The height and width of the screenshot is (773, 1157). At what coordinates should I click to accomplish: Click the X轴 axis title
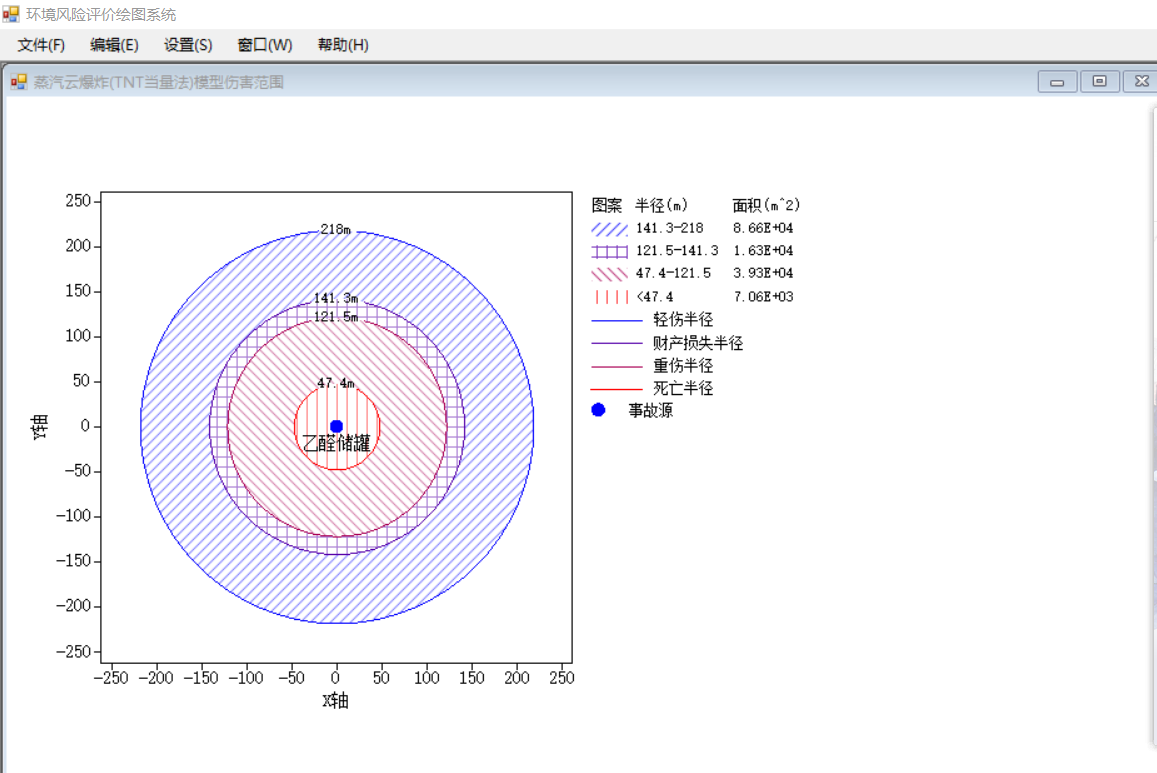[x=336, y=701]
